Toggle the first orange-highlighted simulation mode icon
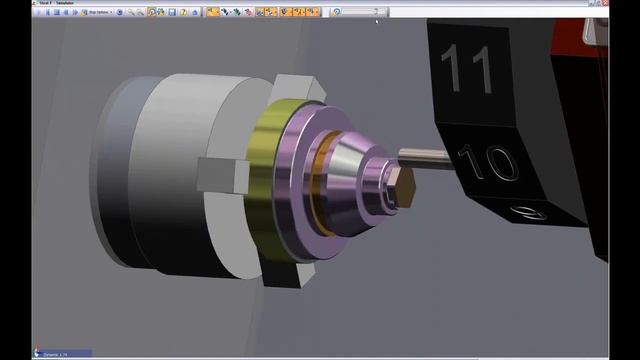Viewport: 640px width, 360px height. tap(213, 12)
